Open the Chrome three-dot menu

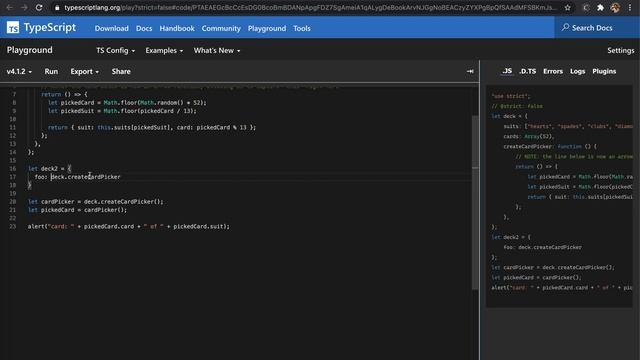click(630, 7)
